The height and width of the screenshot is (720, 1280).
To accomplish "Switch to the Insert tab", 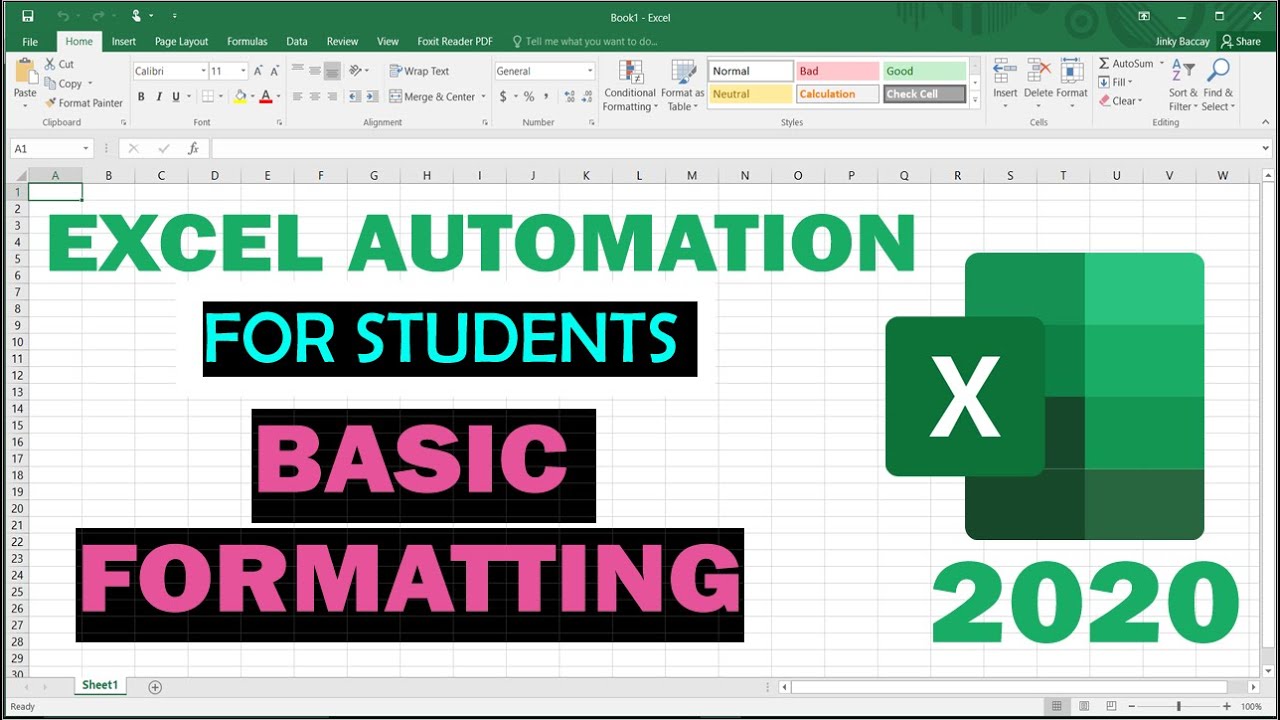I will point(124,42).
